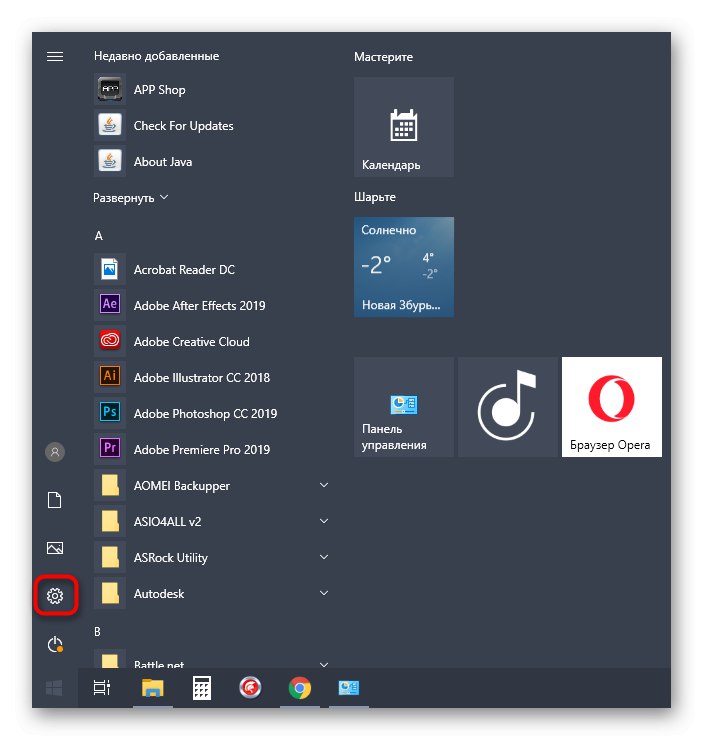Viewport: 703px width, 740px height.
Task: Open the Autodesk folder entry
Action: tap(211, 593)
